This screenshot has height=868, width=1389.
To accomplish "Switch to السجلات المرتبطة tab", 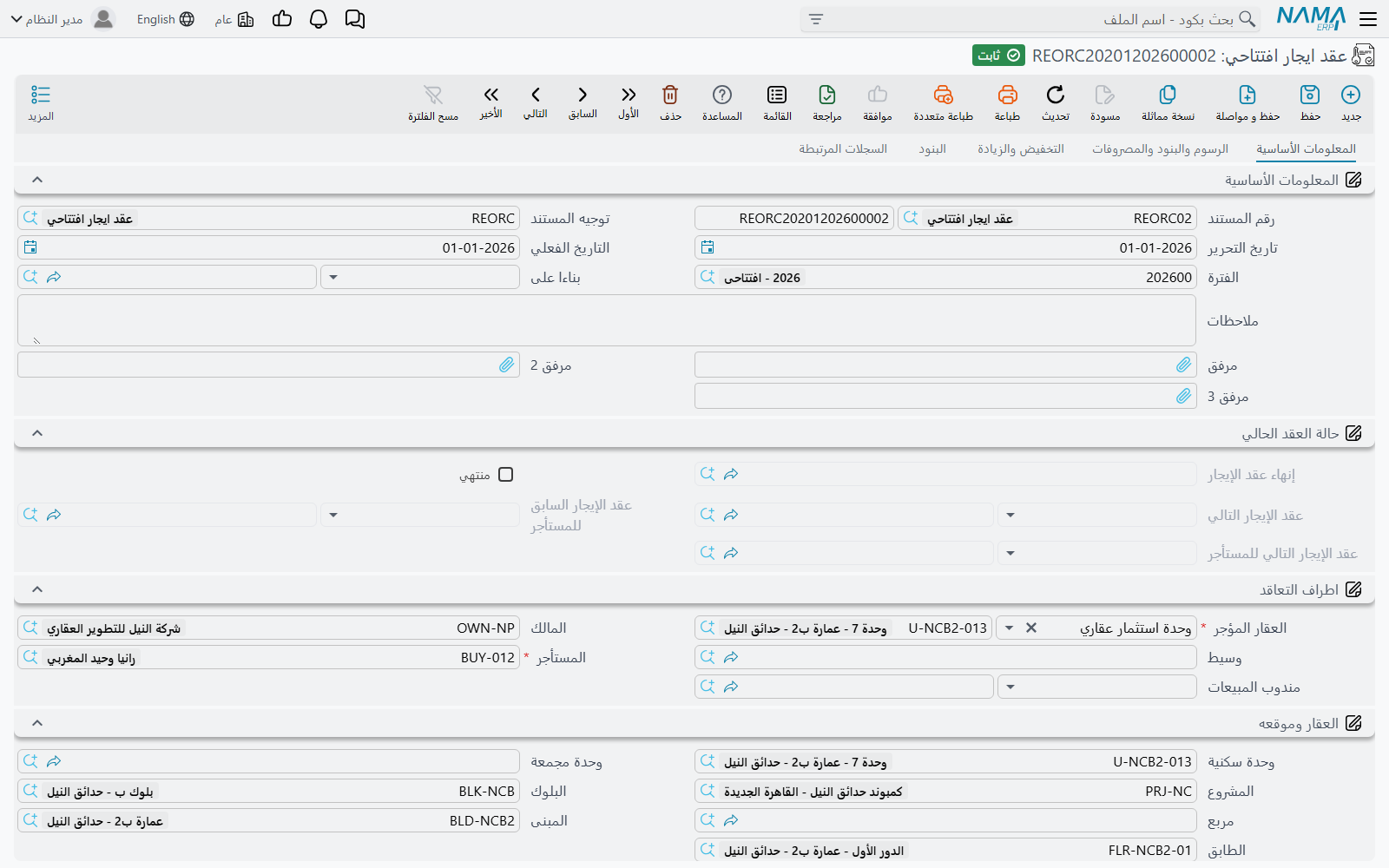I will point(843,149).
